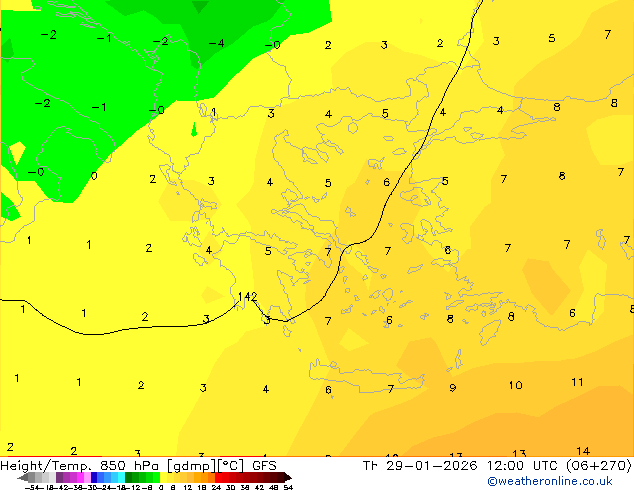The image size is (634, 490).
Task: Click the bright red swatch in the legend
Action: pos(218,477)
